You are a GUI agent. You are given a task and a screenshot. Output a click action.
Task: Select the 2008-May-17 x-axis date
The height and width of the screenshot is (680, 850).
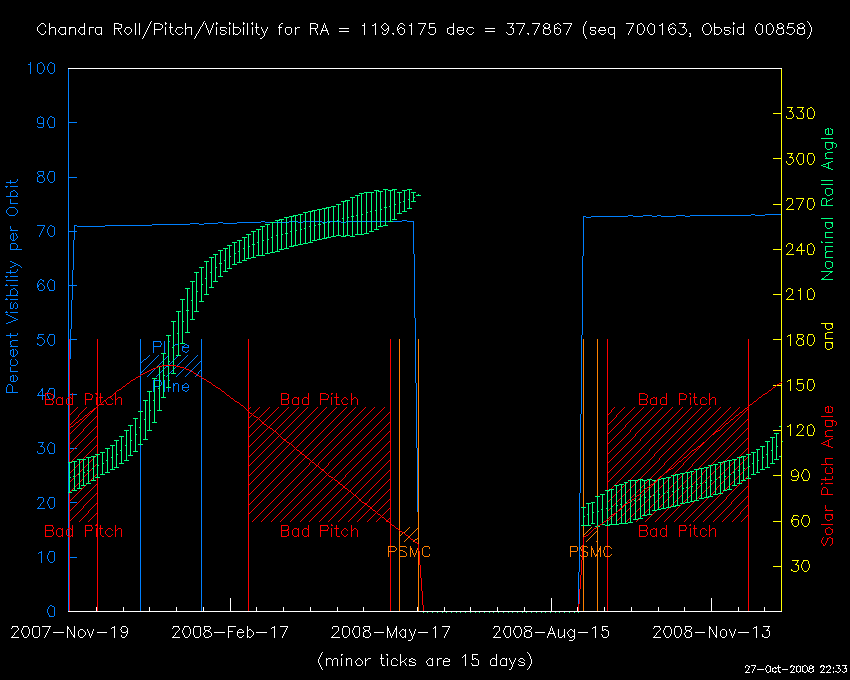pos(391,632)
